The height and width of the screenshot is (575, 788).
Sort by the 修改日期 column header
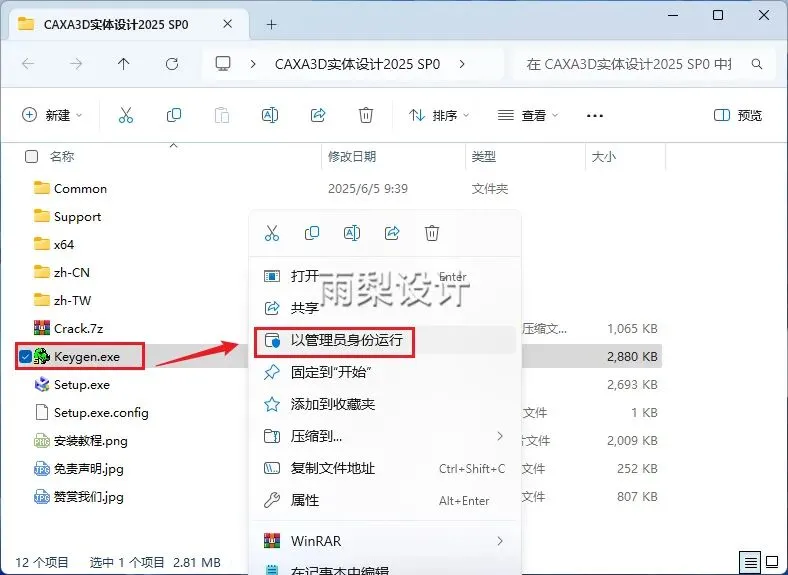(352, 156)
